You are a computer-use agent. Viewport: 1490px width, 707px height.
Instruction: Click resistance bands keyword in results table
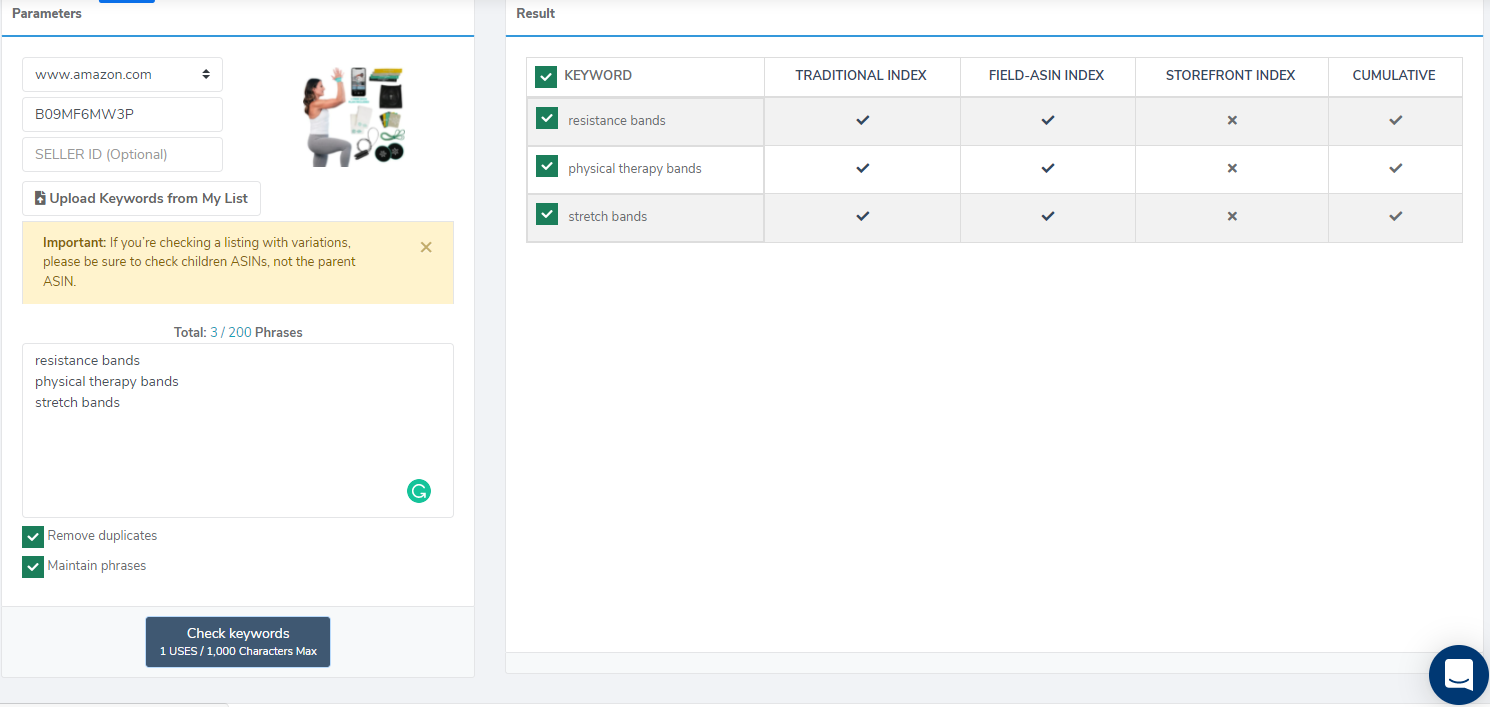pyautogui.click(x=617, y=120)
